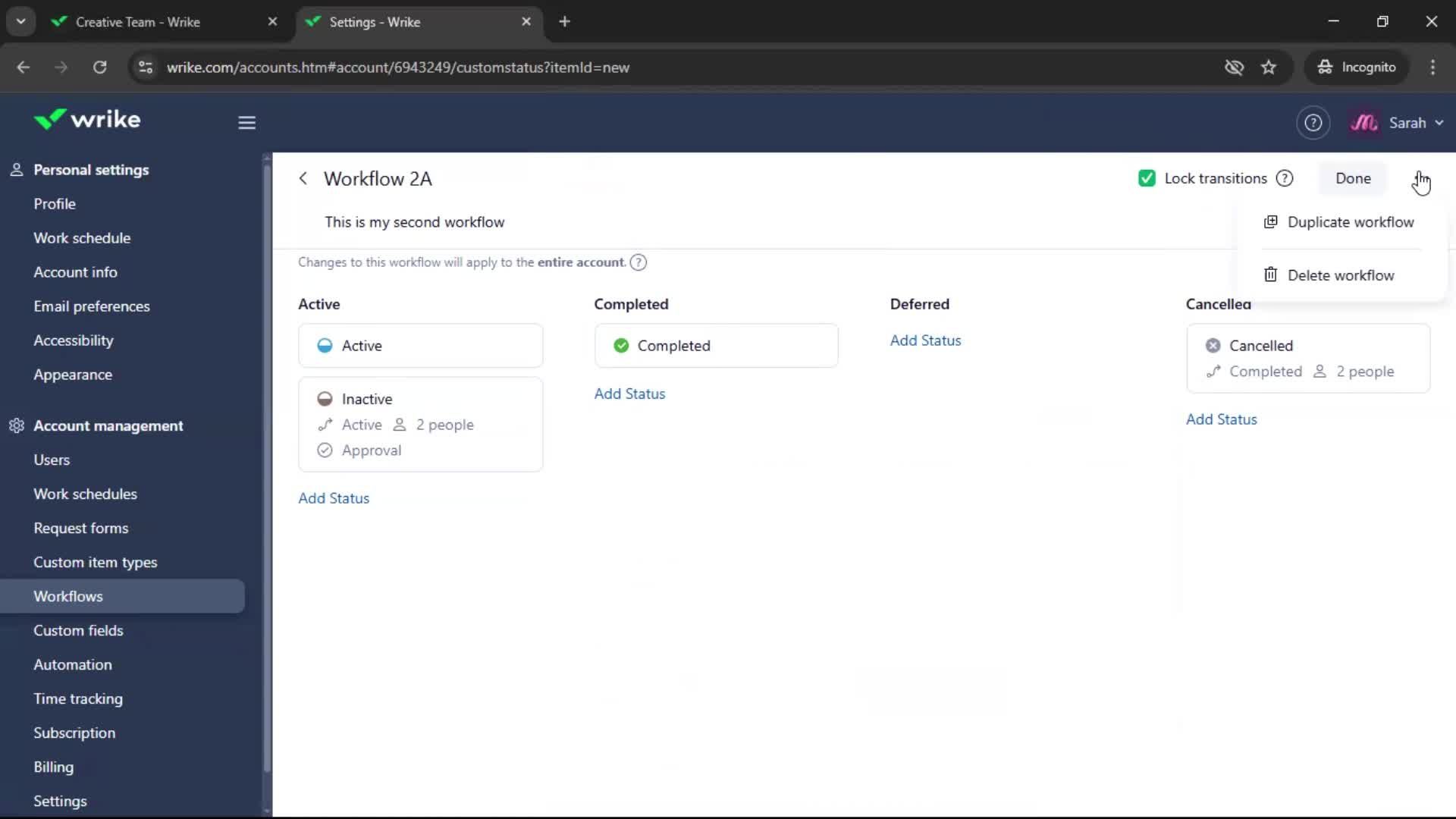
Task: Click people icon in Inactive card
Action: click(x=400, y=425)
